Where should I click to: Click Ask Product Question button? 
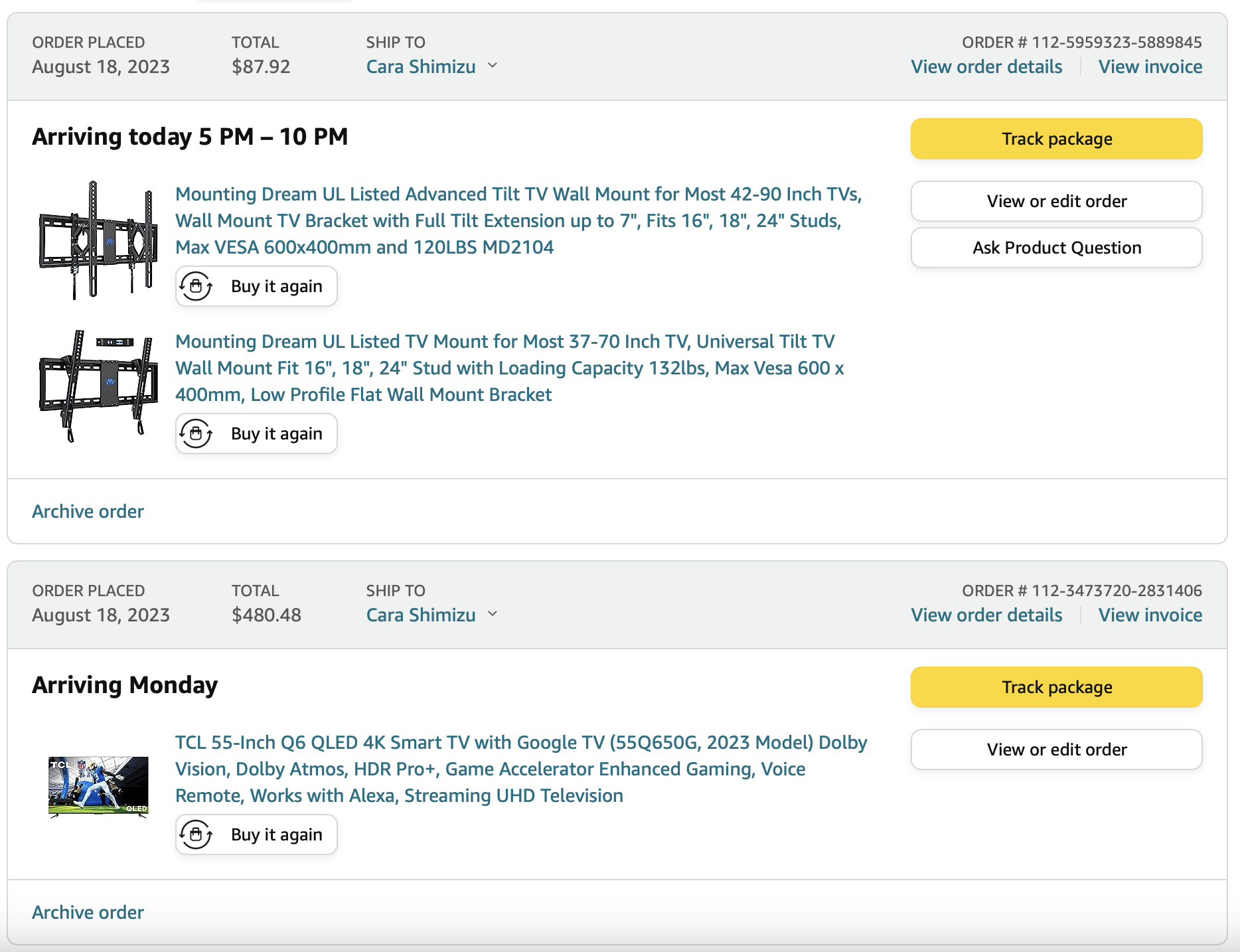pos(1056,248)
